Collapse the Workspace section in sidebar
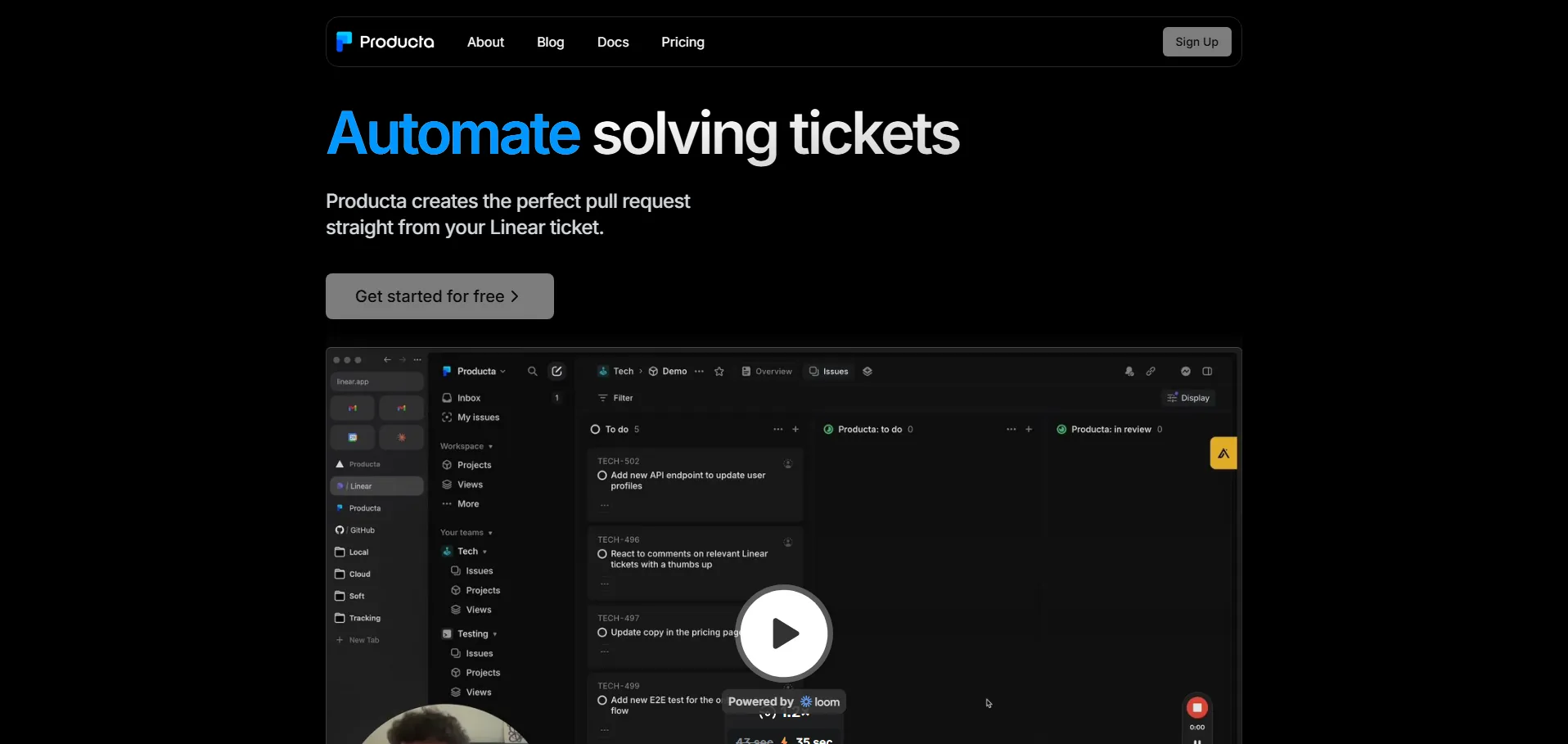The image size is (1568, 744). point(466,446)
